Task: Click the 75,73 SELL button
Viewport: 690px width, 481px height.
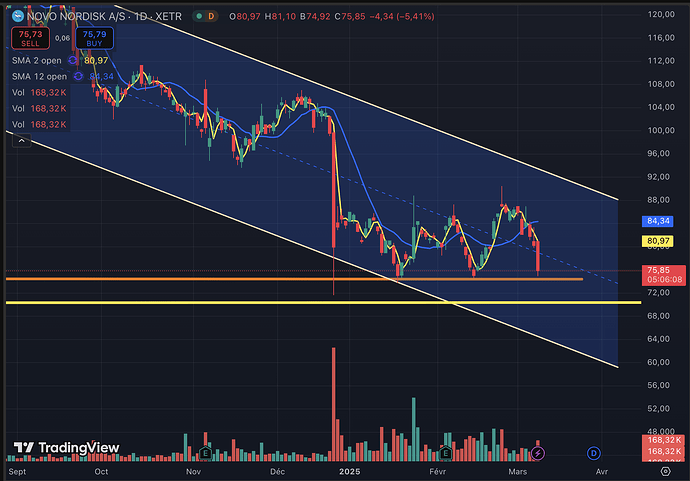Action: (x=30, y=38)
